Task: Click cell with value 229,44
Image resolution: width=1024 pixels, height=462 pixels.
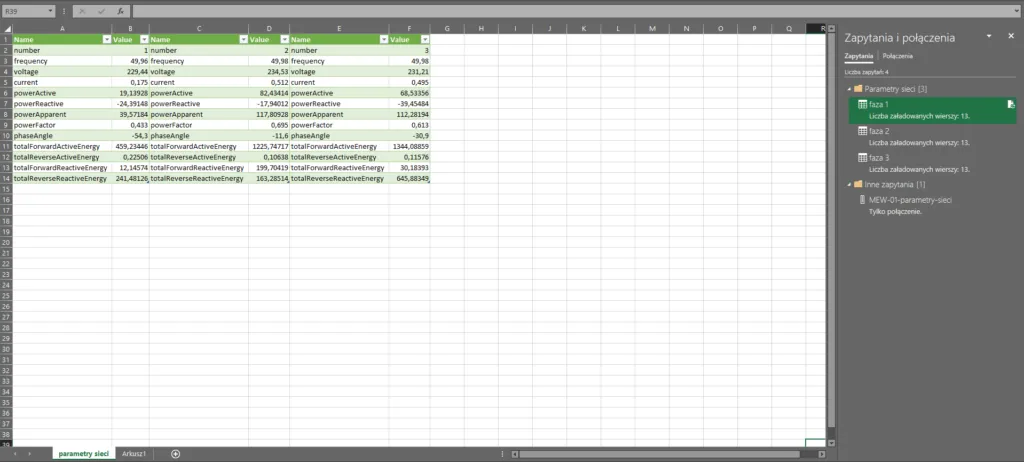Action: click(131, 71)
